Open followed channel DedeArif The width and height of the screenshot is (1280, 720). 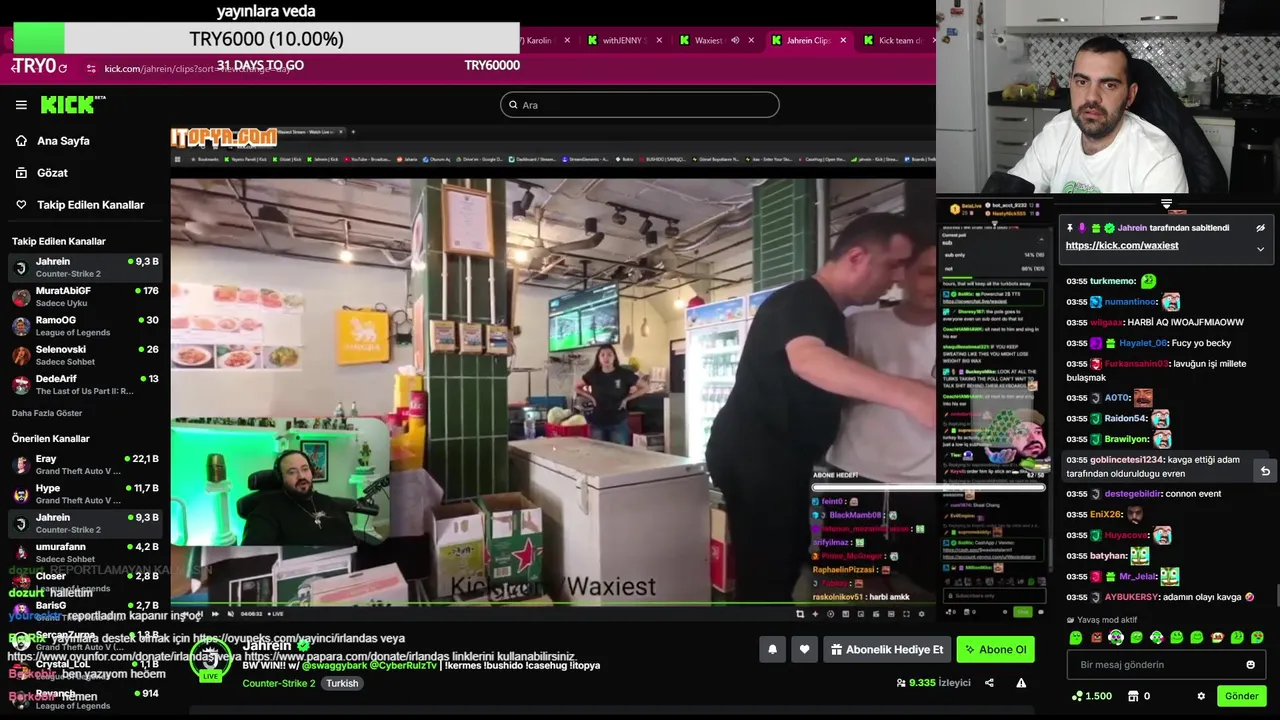coord(85,385)
